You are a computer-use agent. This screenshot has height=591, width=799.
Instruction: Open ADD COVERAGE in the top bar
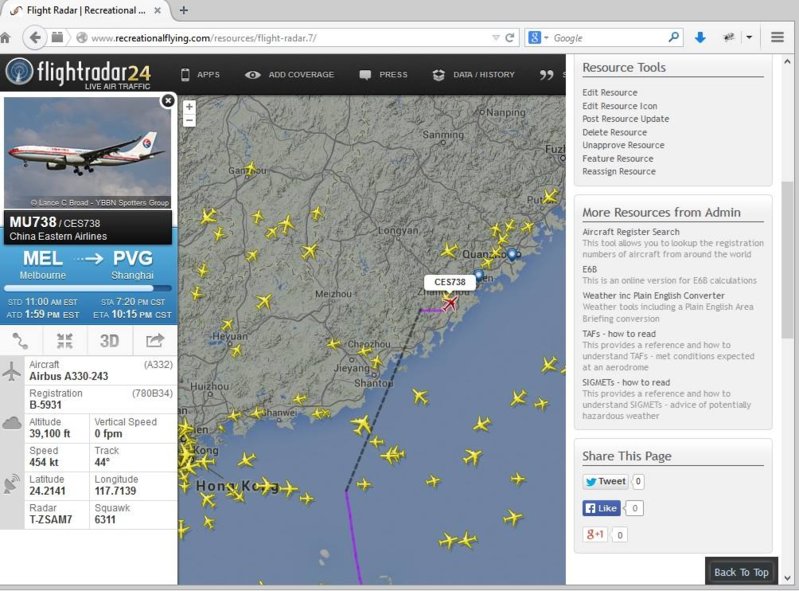(289, 75)
